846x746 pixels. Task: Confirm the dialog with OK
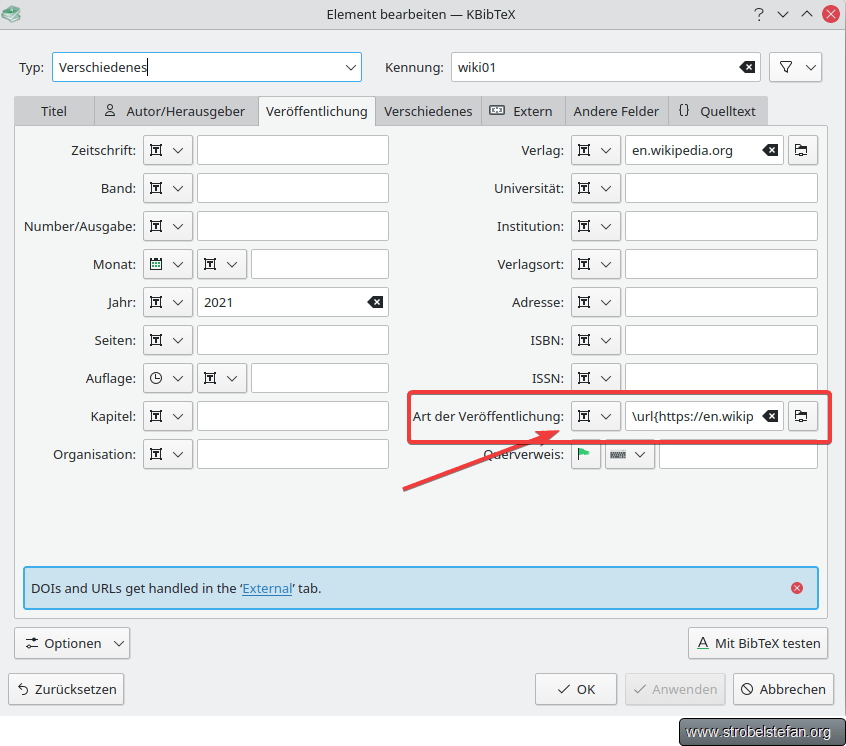(x=576, y=689)
